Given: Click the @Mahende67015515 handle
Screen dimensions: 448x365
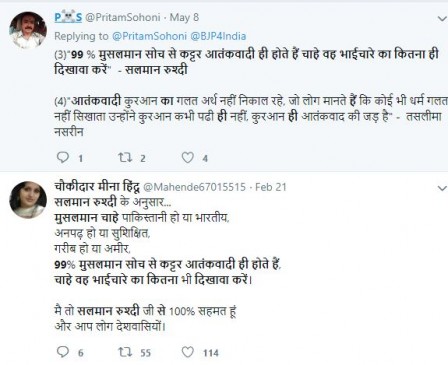Looking at the screenshot, I should [194, 187].
